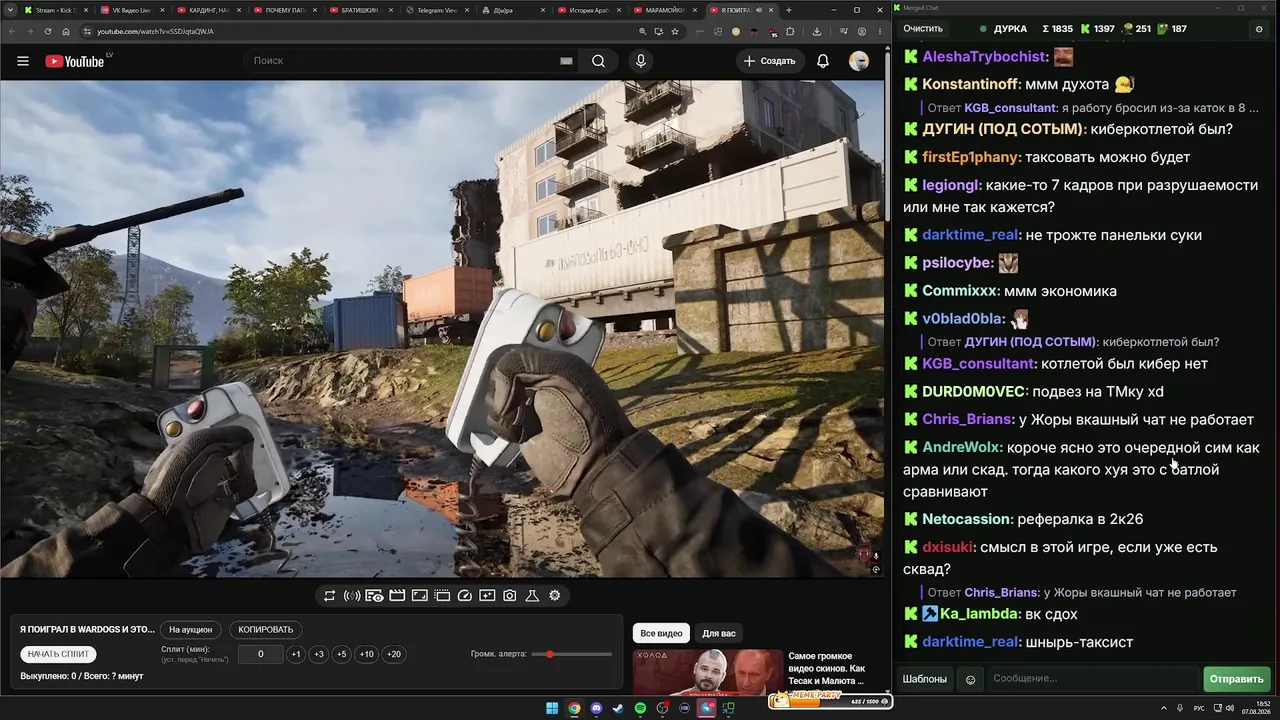Open Spotify from the taskbar

pyautogui.click(x=640, y=709)
